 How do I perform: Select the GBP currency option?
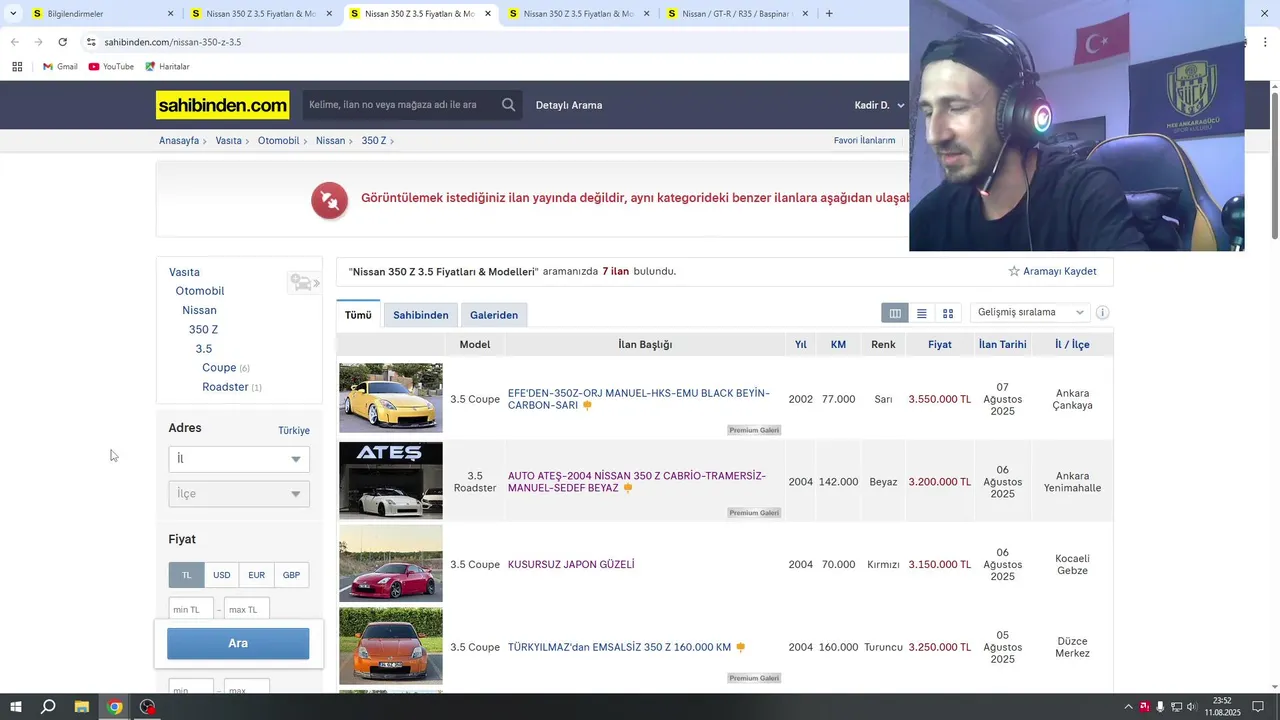tap(291, 575)
